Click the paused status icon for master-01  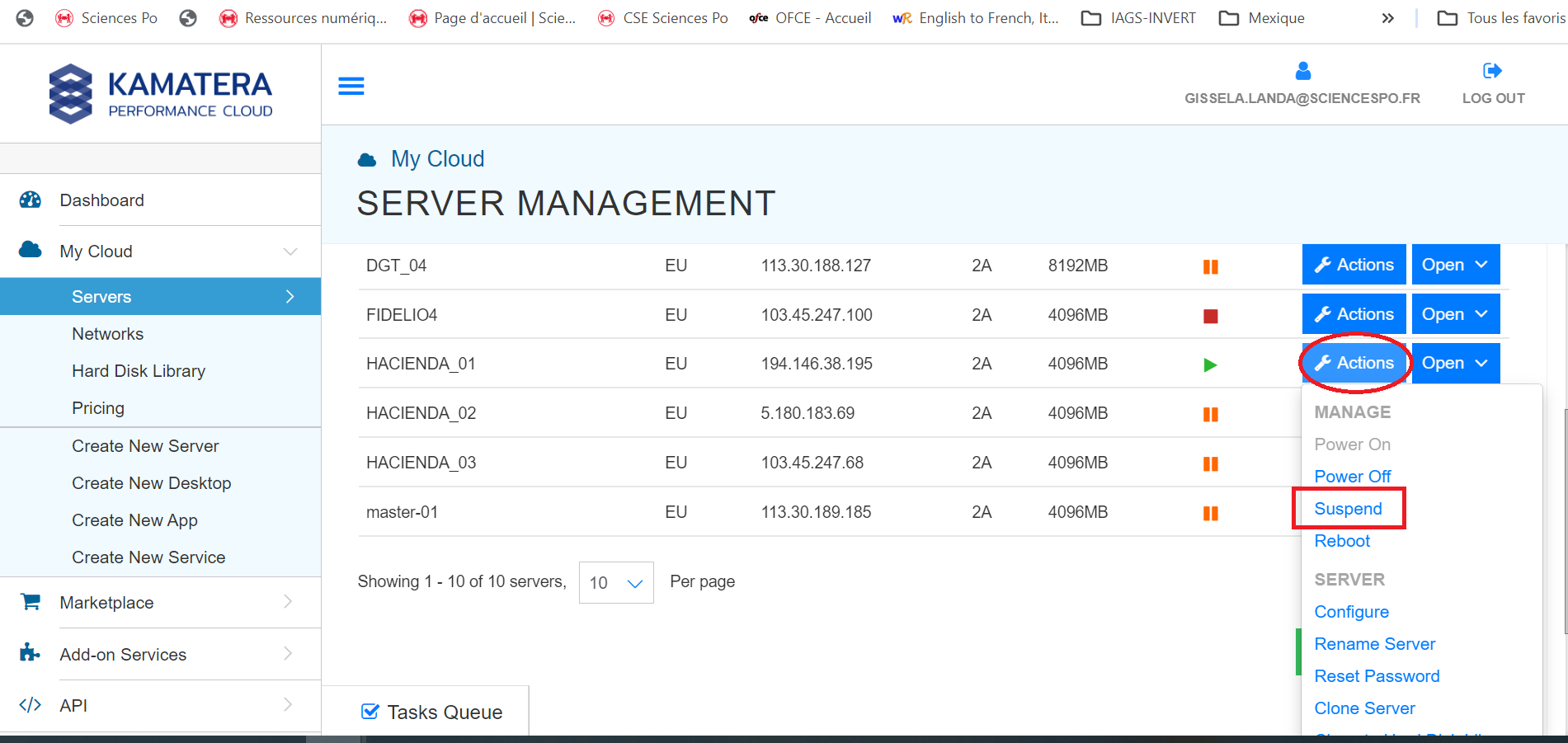[1211, 513]
